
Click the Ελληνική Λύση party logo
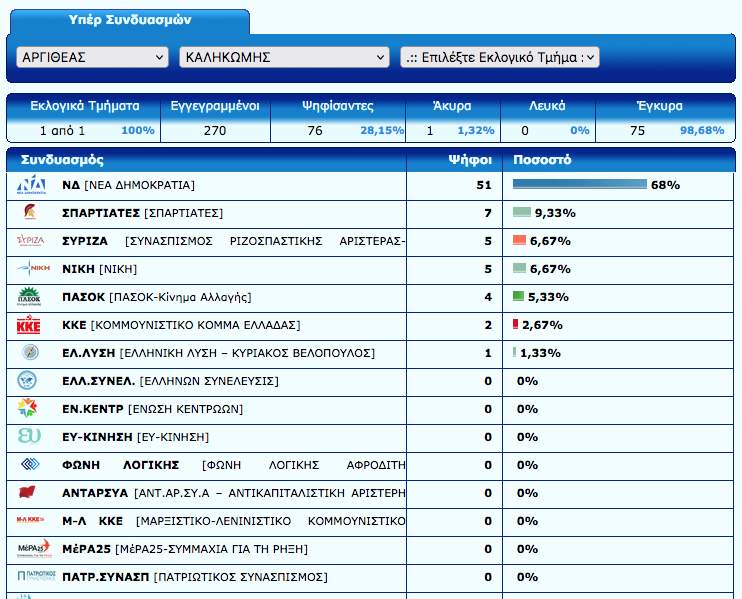[30, 353]
